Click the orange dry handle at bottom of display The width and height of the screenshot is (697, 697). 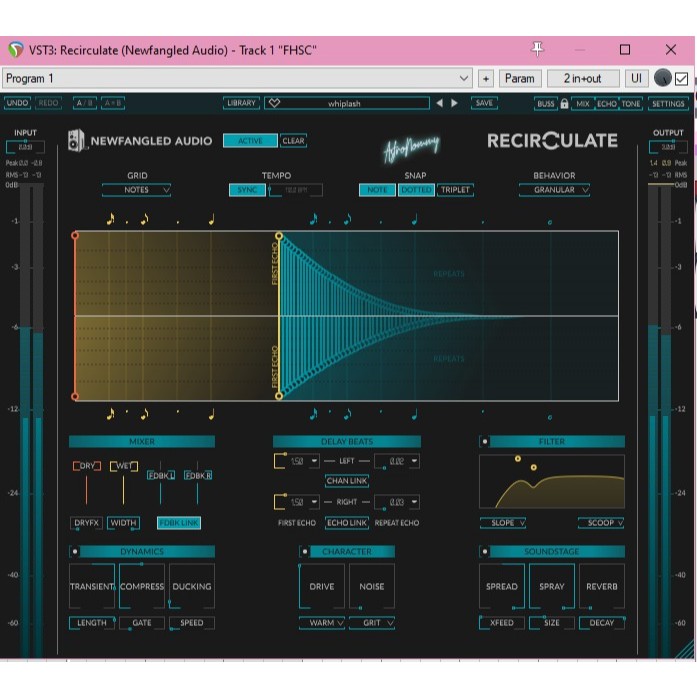pos(75,396)
